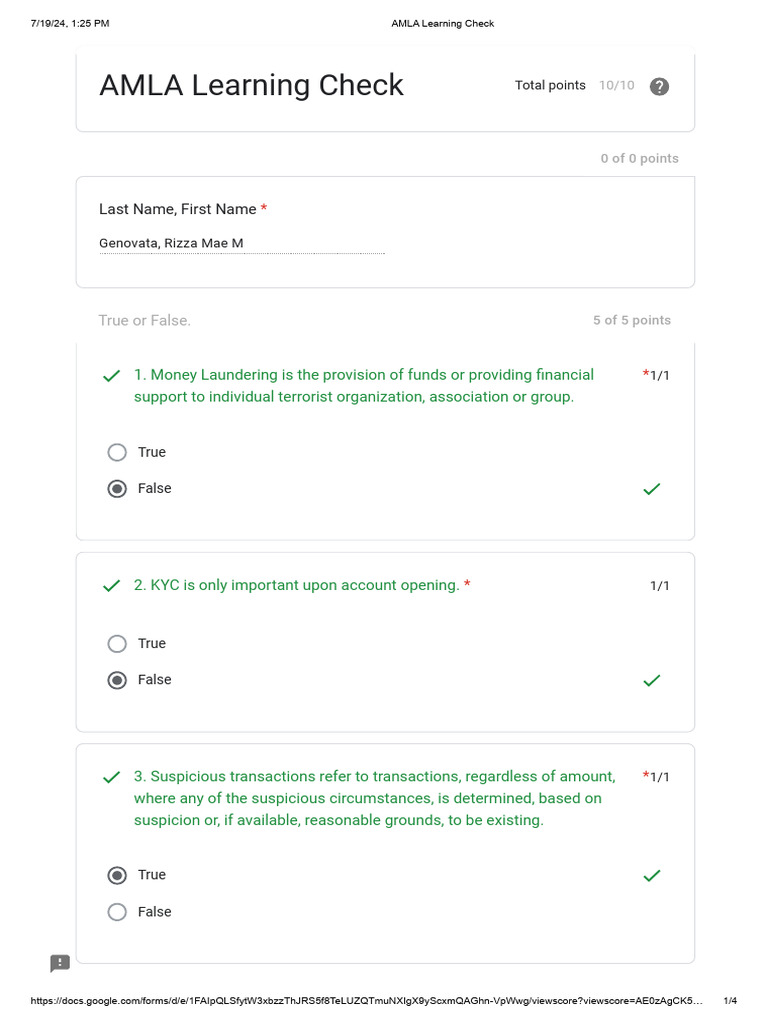The width and height of the screenshot is (768, 1024).
Task: Click green checkmark beside question 1 title
Action: [112, 376]
